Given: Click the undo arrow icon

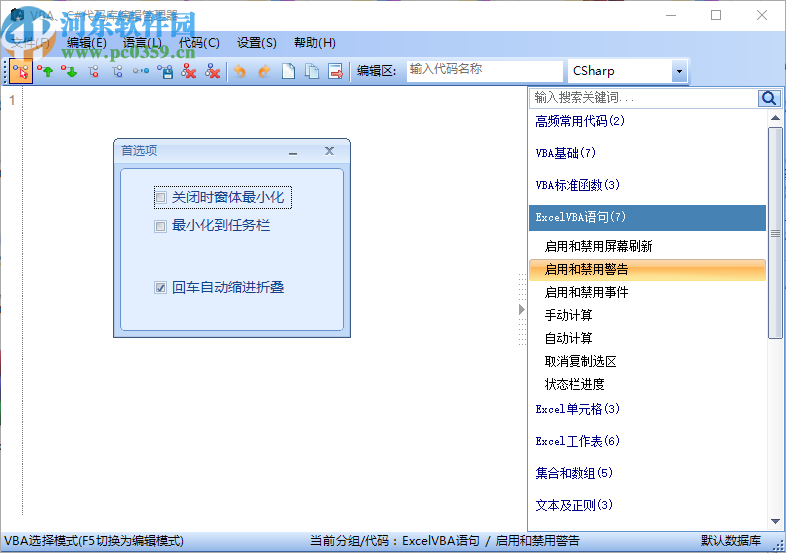Looking at the screenshot, I should point(240,72).
